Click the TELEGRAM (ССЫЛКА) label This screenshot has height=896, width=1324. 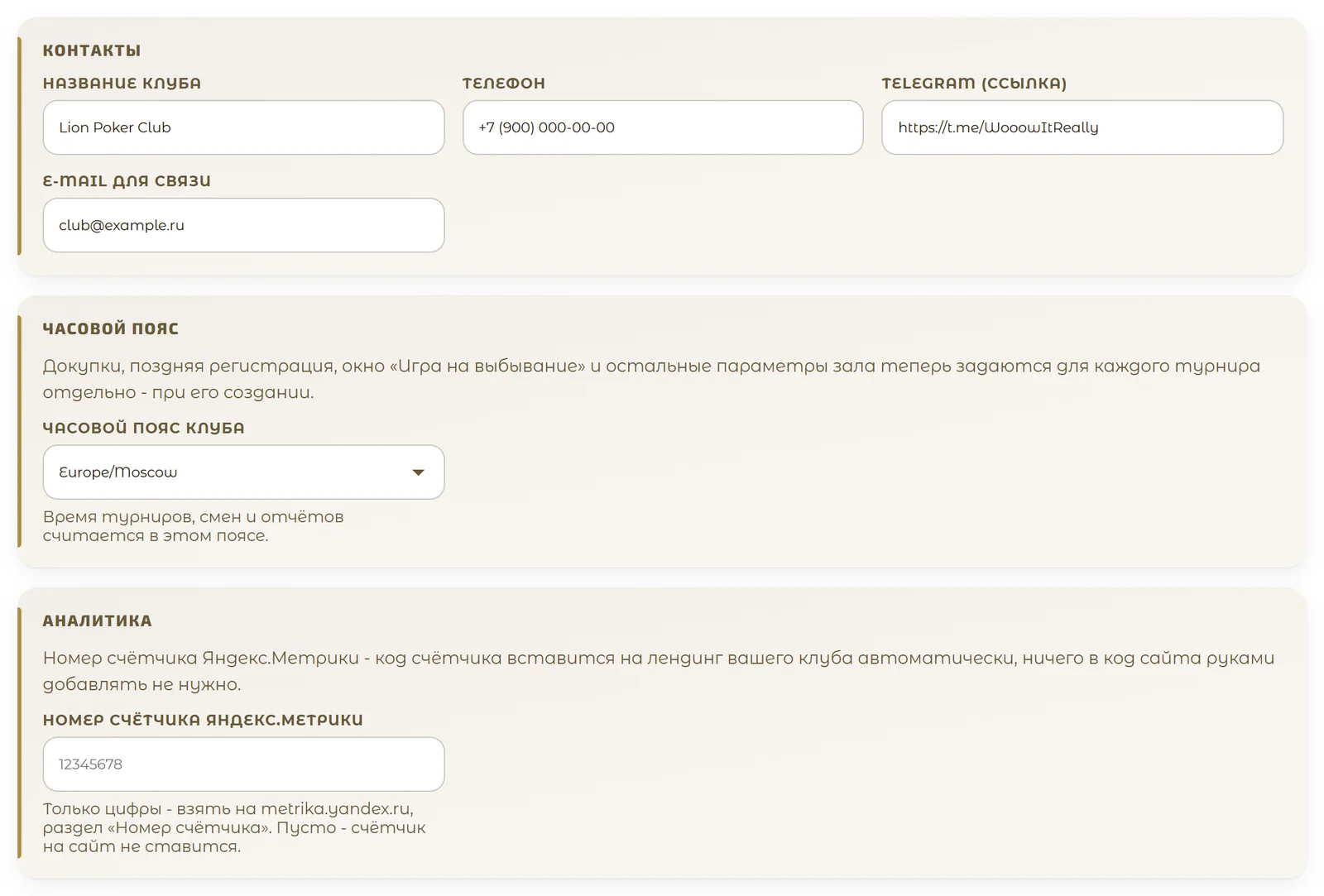pyautogui.click(x=974, y=84)
